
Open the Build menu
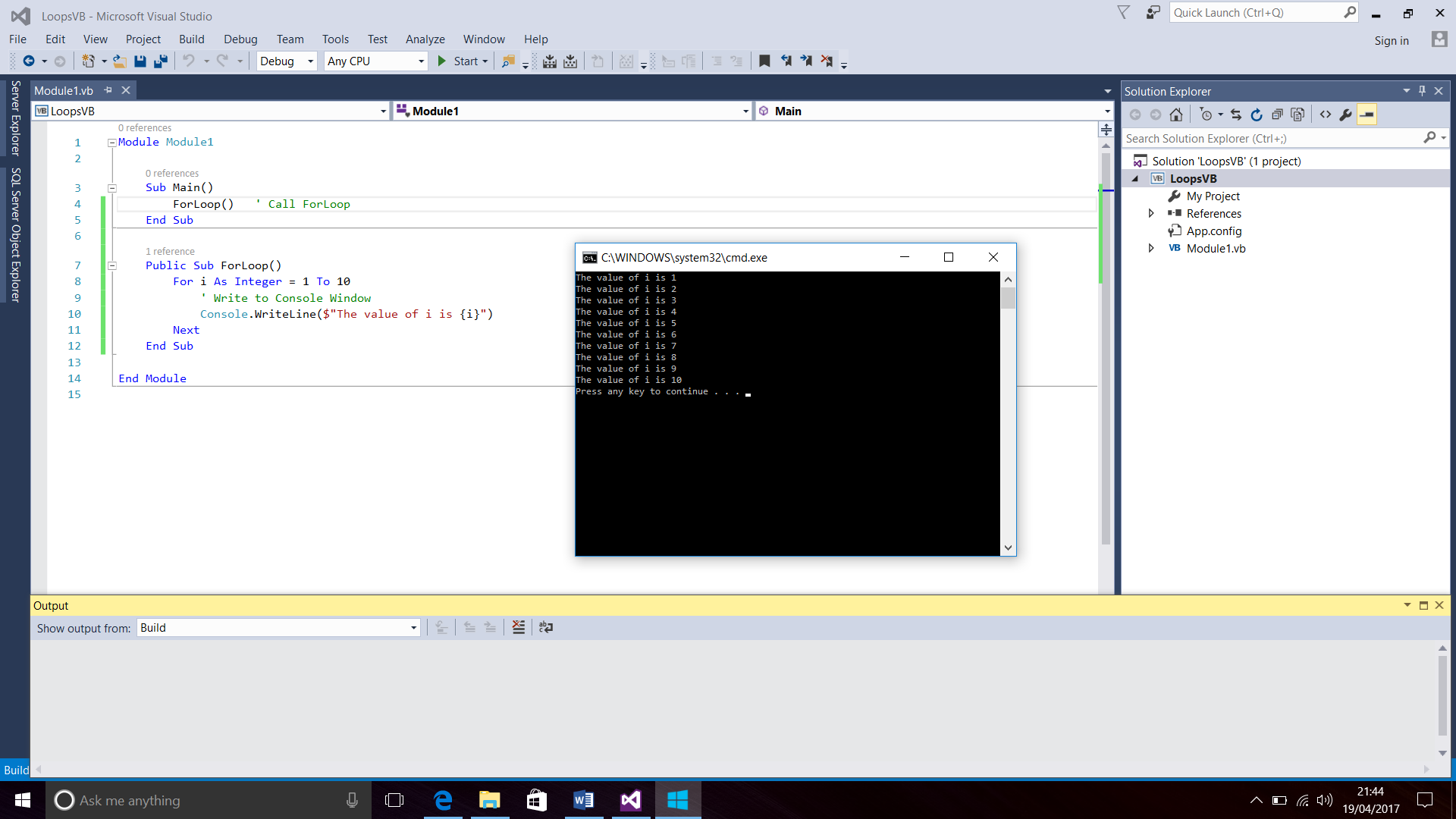coord(191,39)
